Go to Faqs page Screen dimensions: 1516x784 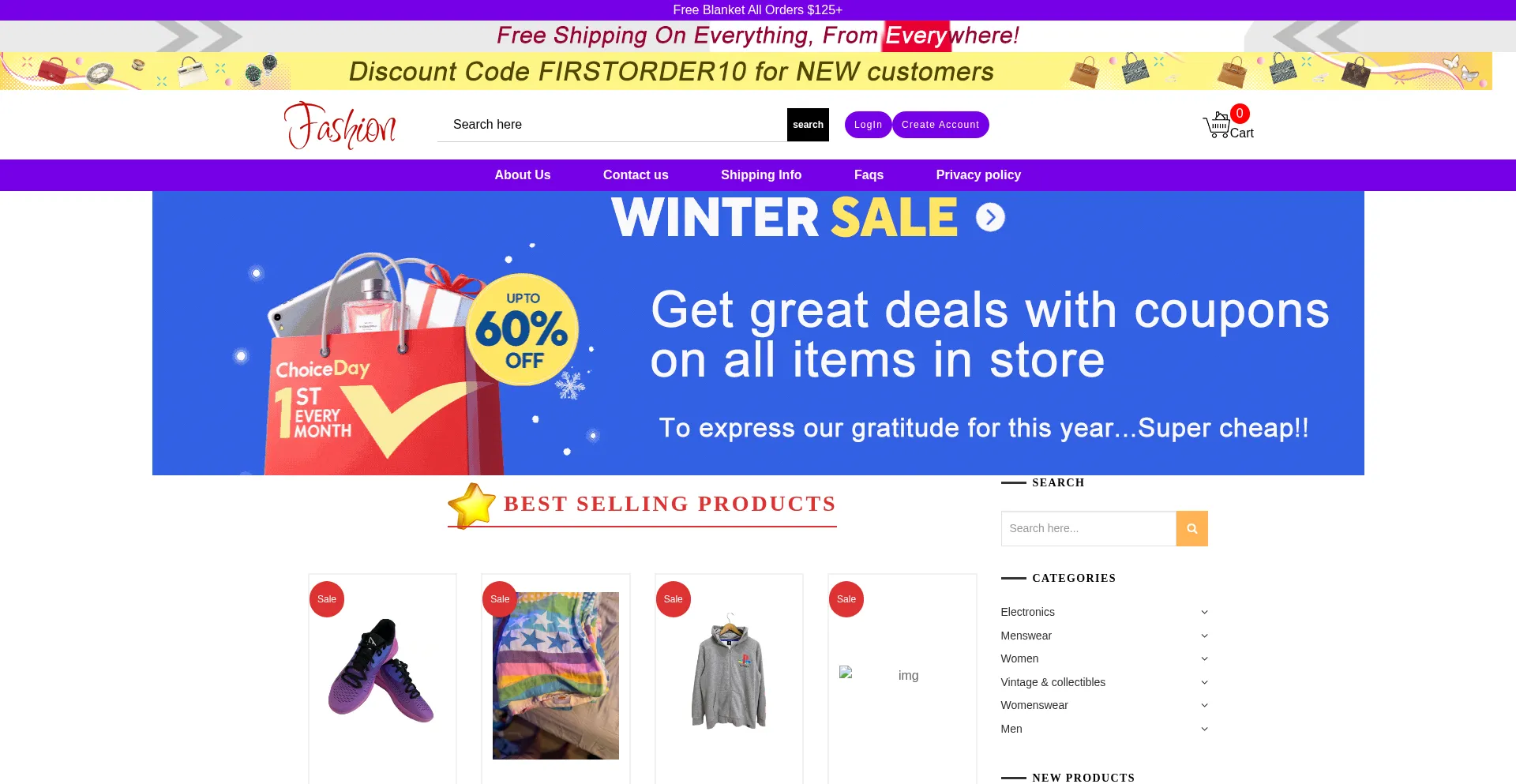[x=869, y=175]
